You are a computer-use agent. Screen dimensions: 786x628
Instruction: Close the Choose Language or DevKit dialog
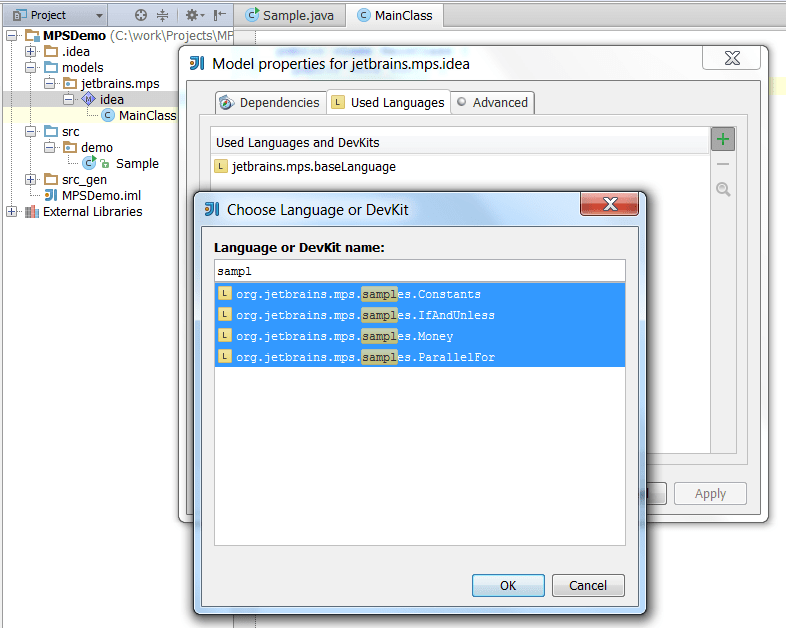click(610, 203)
